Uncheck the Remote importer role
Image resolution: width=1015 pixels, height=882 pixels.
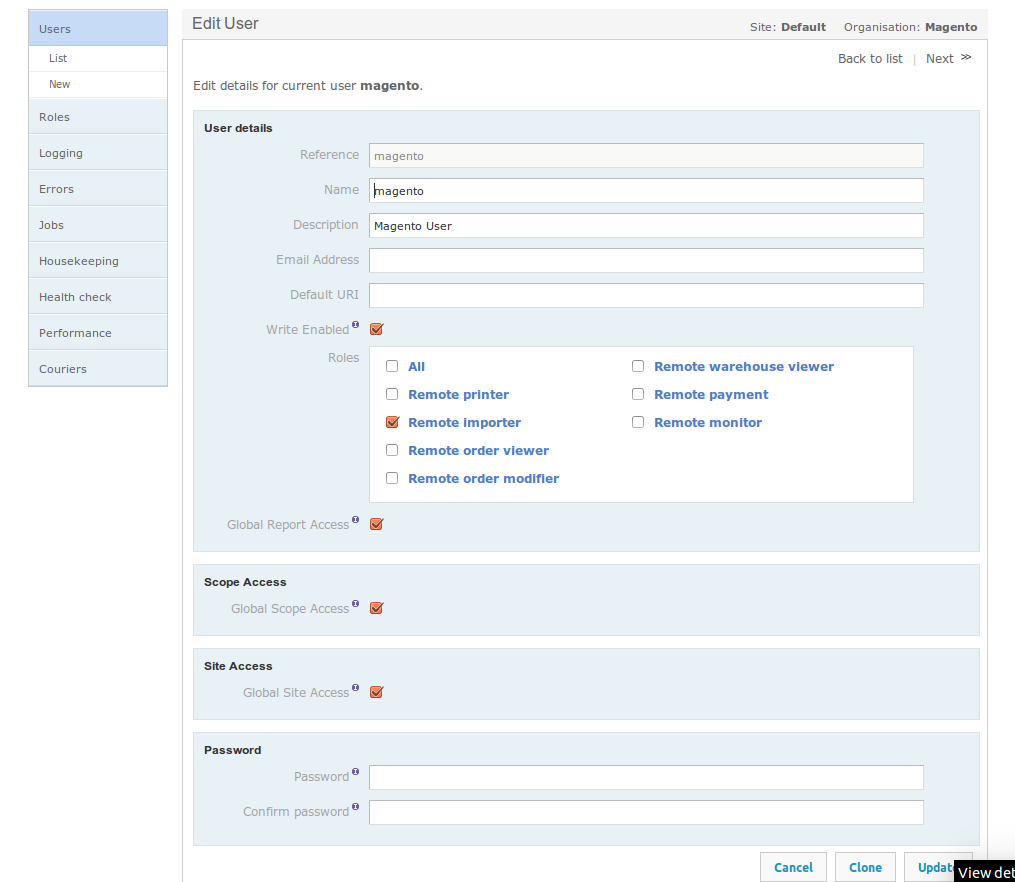[x=392, y=422]
